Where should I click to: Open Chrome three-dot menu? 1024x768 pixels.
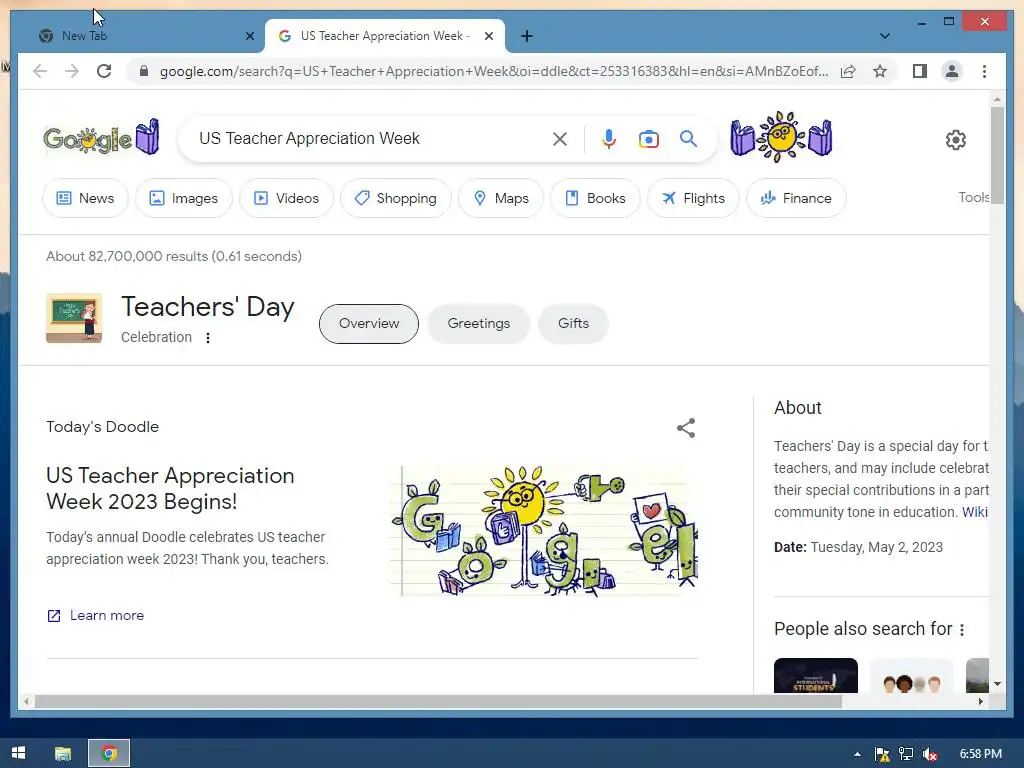984,71
